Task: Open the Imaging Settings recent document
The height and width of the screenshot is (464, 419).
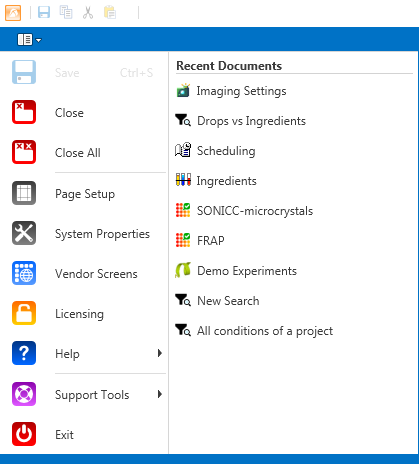Action: tap(231, 91)
